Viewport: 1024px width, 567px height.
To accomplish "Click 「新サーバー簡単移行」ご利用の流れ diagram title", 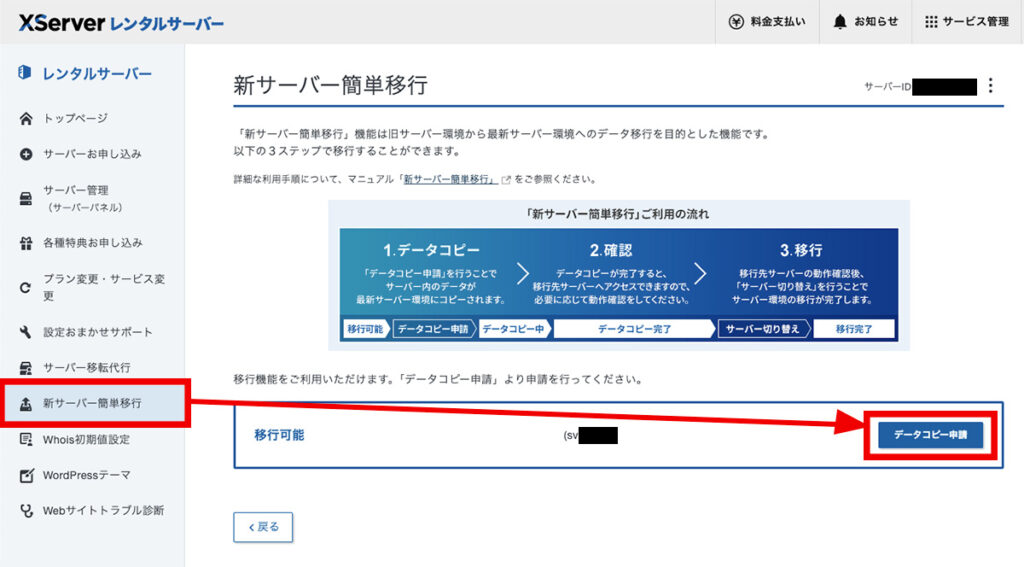I will (617, 214).
